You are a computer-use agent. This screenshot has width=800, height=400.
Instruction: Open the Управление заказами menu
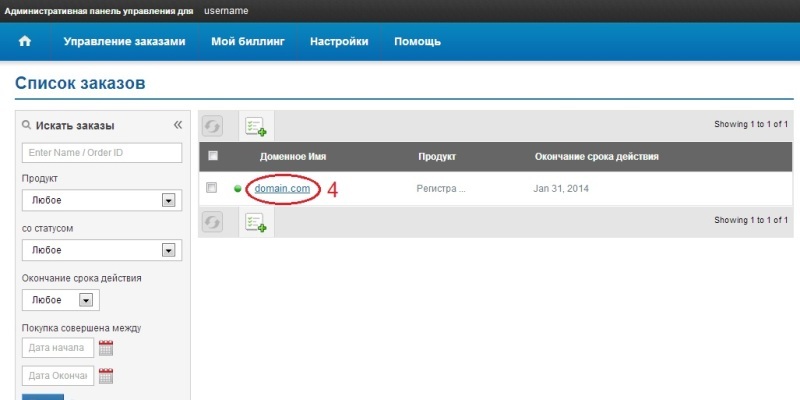click(124, 41)
